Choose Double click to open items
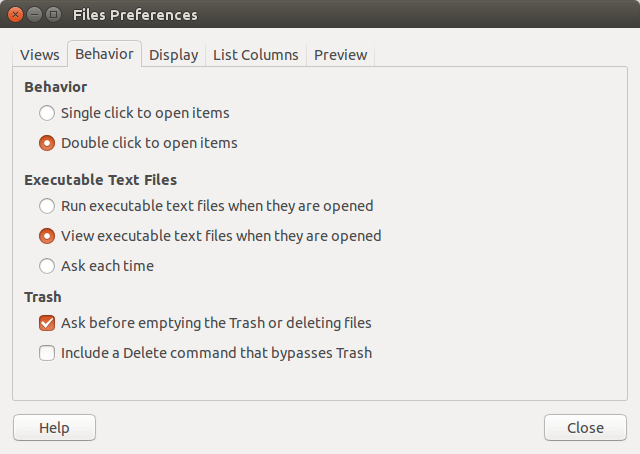The width and height of the screenshot is (640, 454). coord(47,143)
